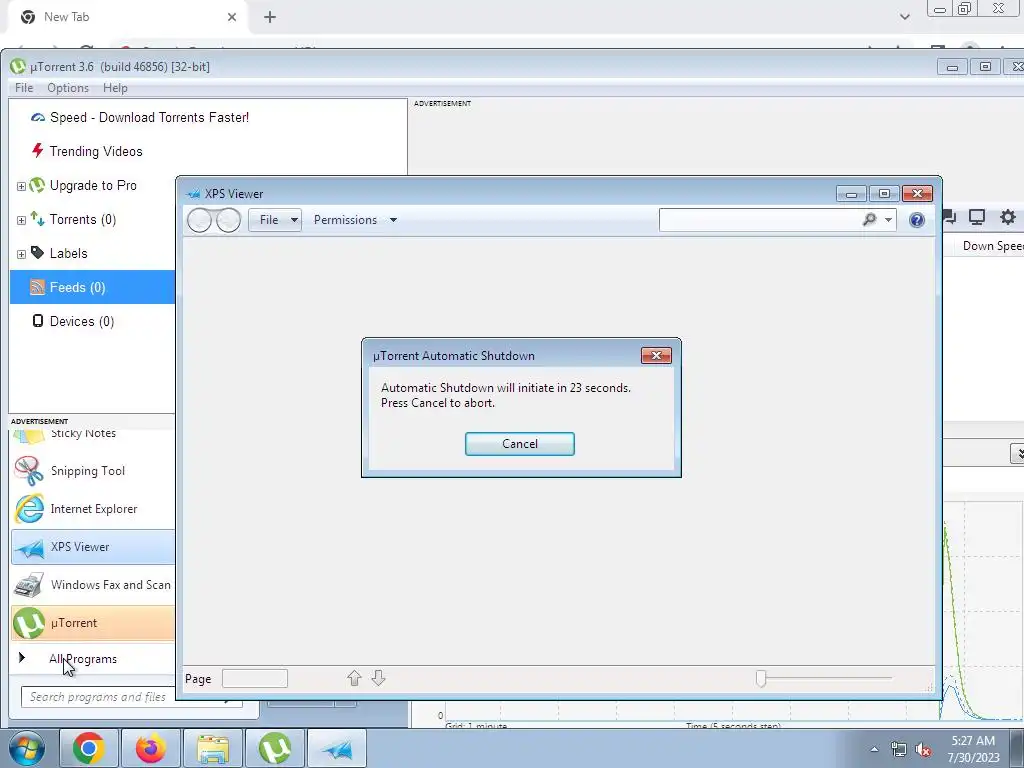Open Sticky Notes from Start menu

click(93, 436)
